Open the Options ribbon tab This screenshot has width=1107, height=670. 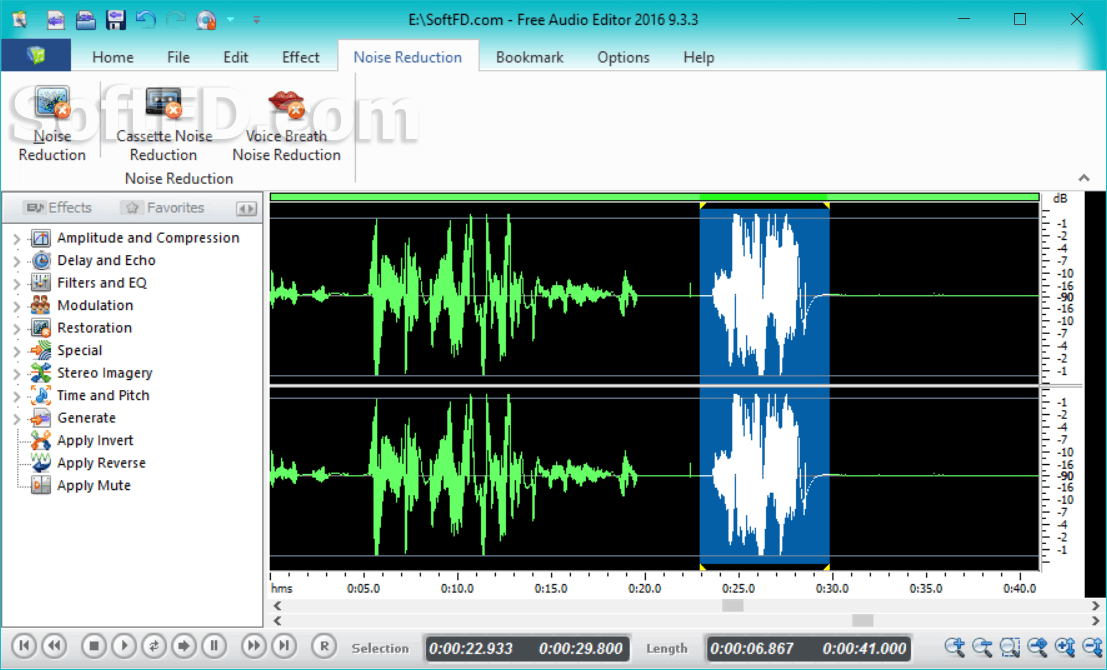tap(623, 57)
